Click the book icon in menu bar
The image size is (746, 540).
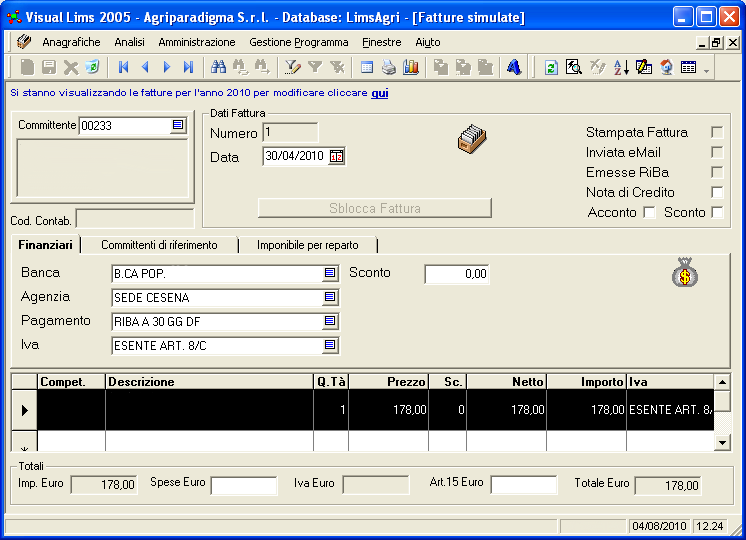click(x=24, y=42)
